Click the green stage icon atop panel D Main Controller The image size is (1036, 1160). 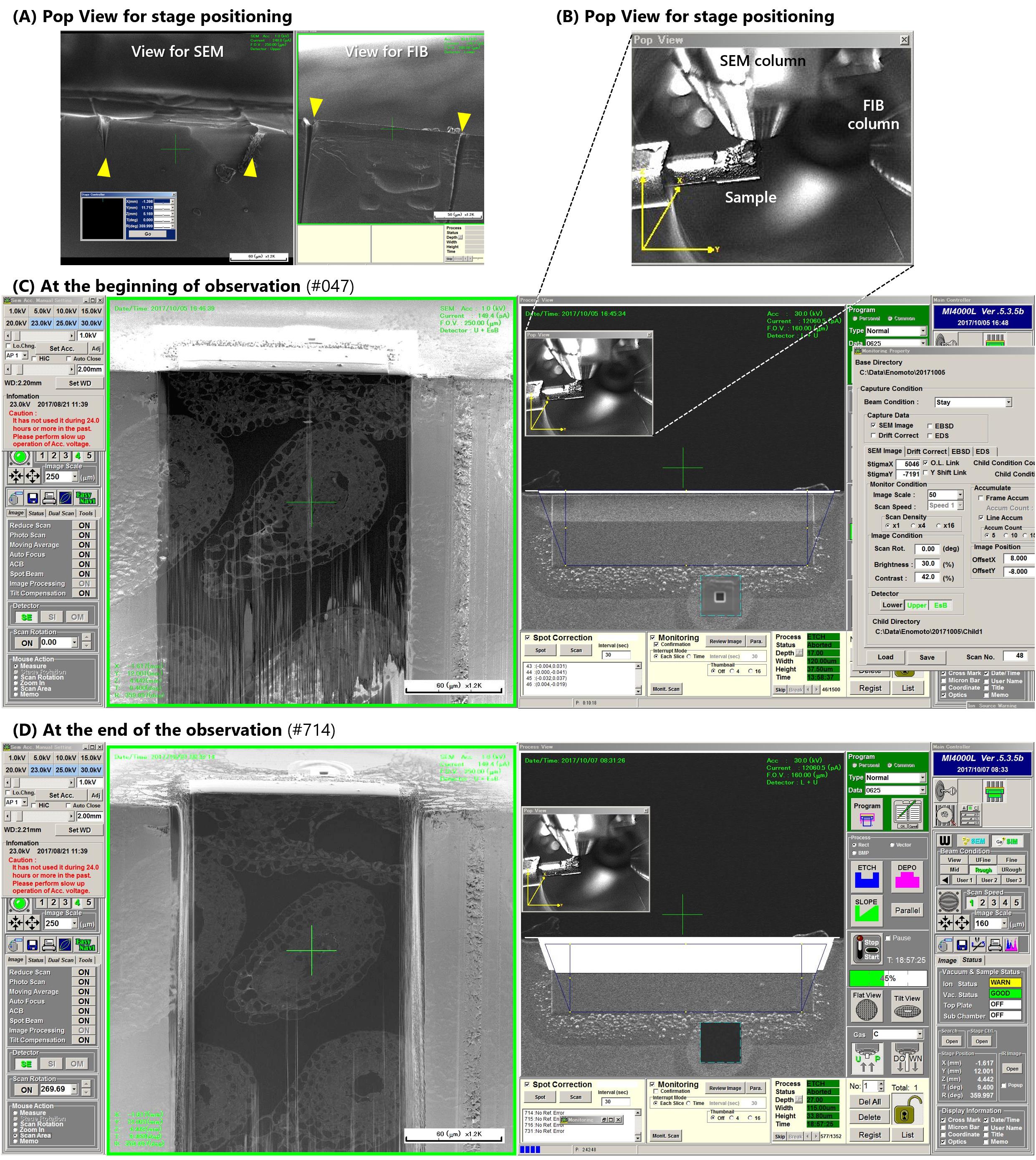[x=994, y=791]
